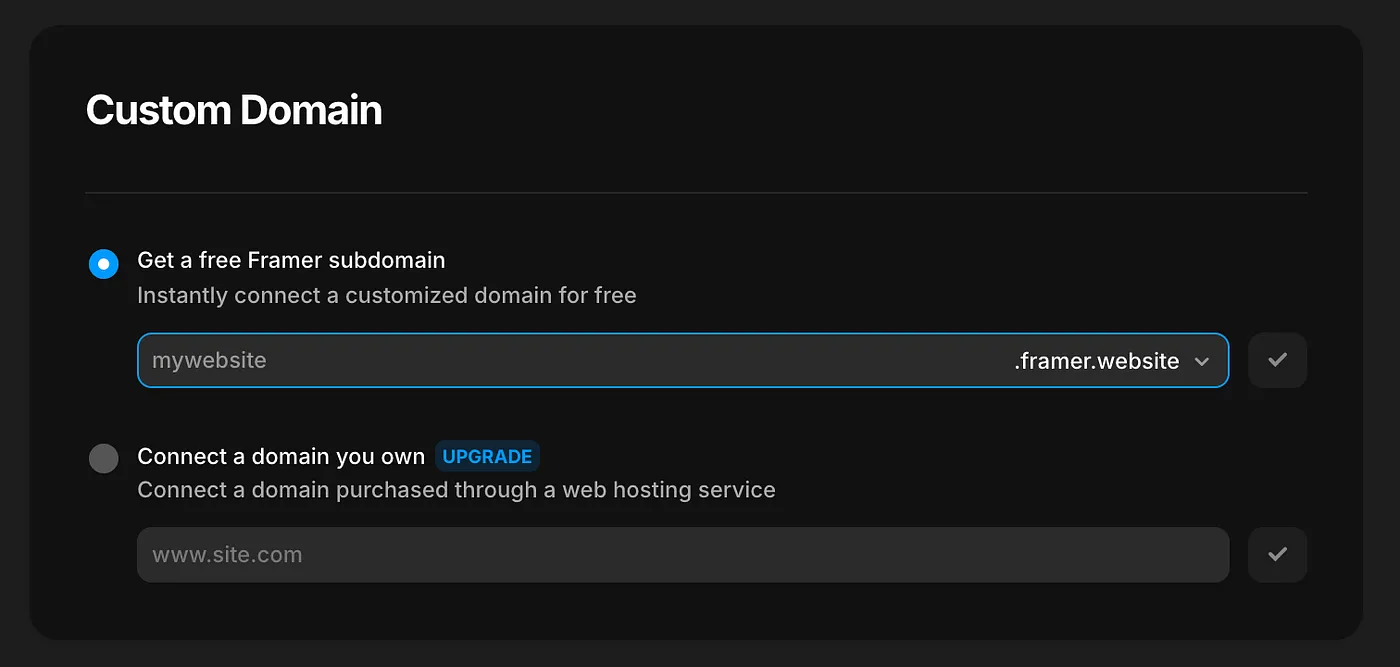The image size is (1400, 667).
Task: Click the Instantly connect a customized domain text
Action: (x=387, y=295)
